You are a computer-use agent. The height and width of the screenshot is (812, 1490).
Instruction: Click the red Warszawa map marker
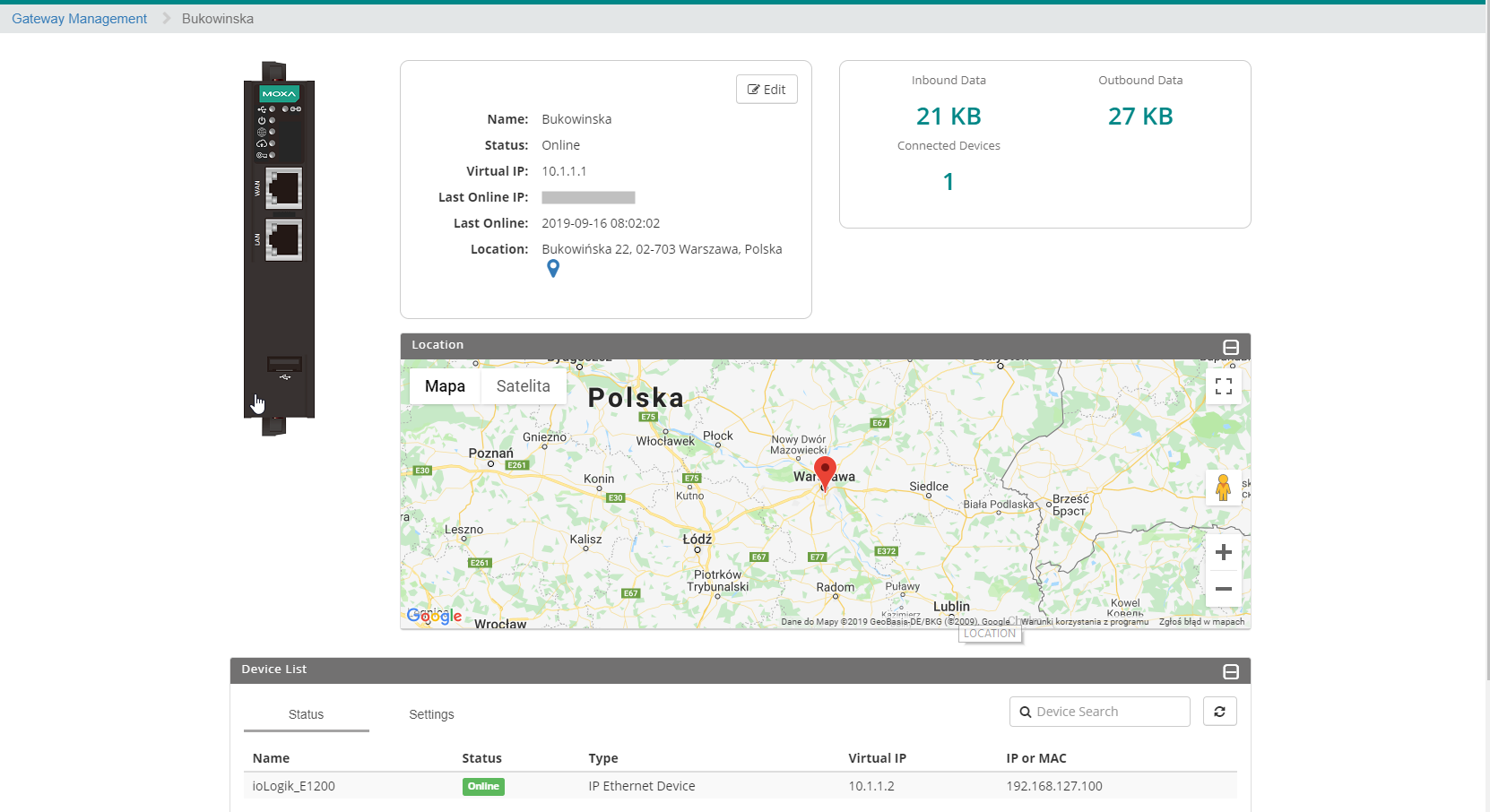tap(825, 471)
